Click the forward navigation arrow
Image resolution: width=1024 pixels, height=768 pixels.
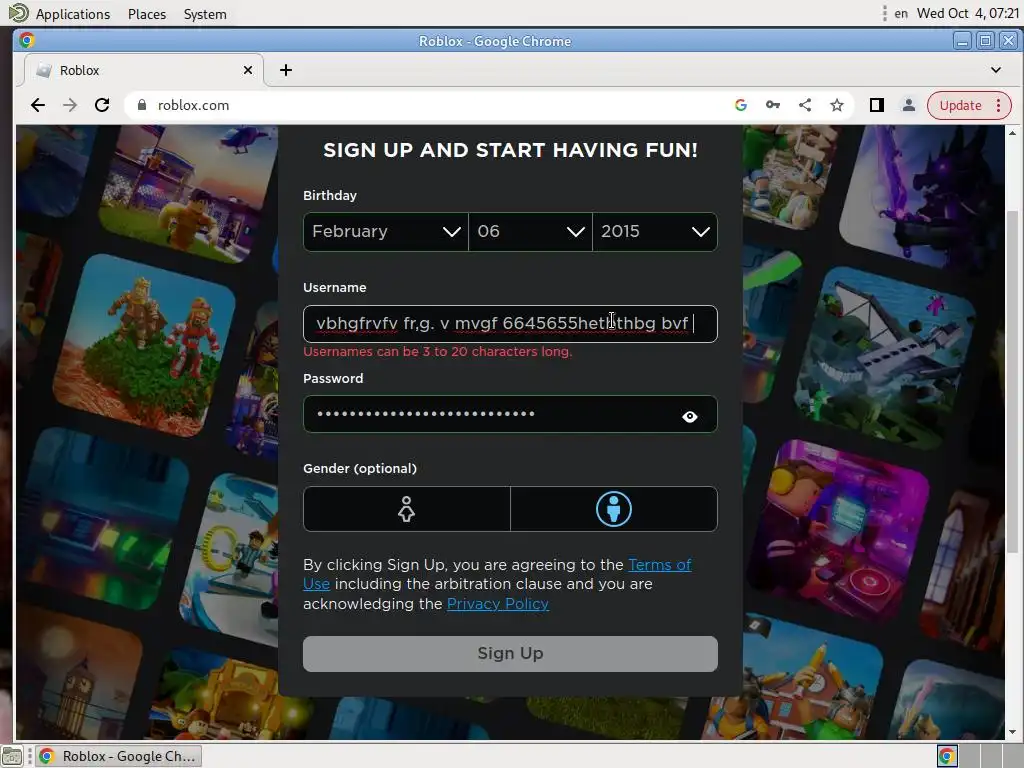(x=70, y=105)
